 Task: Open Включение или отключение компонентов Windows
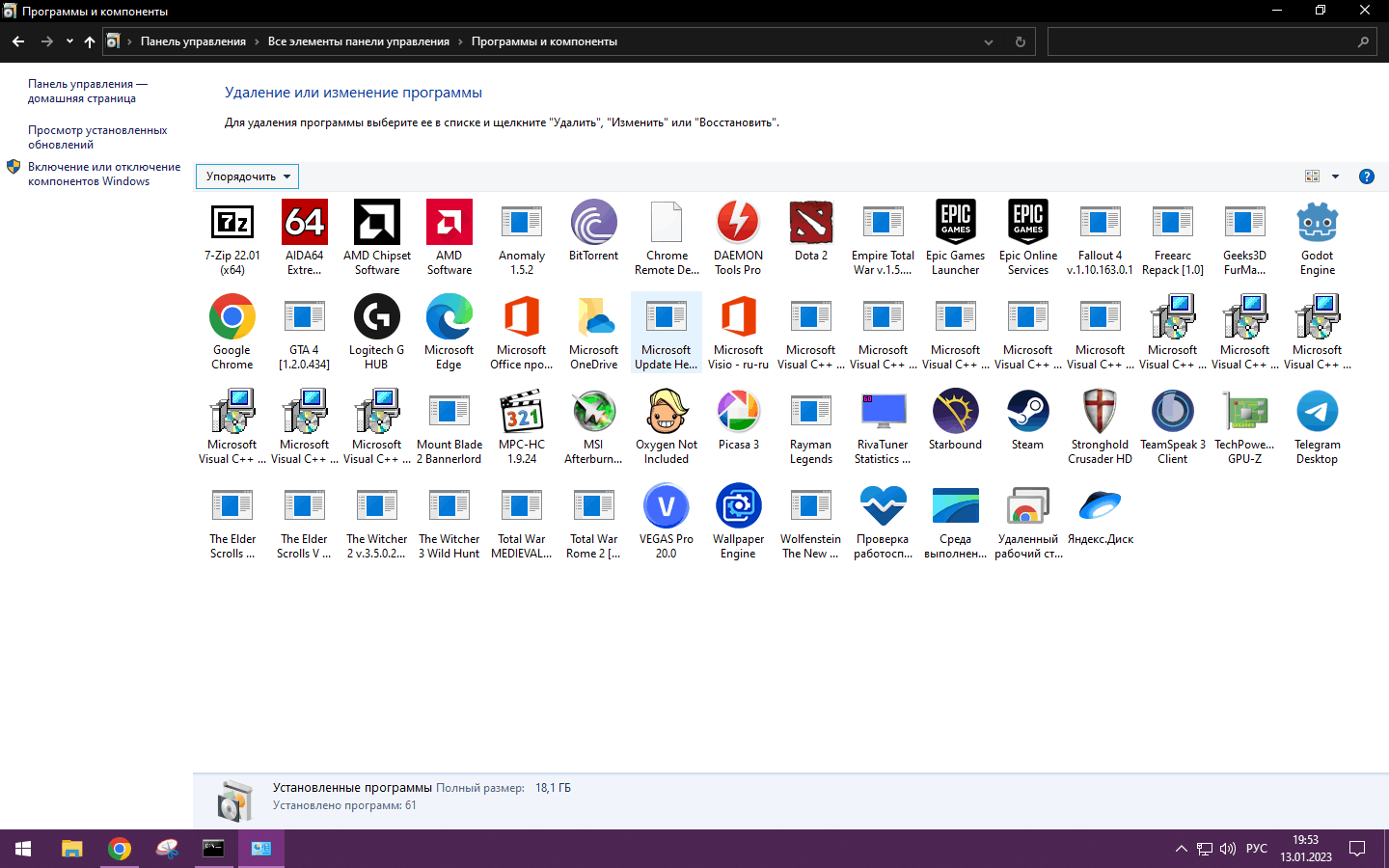pyautogui.click(x=104, y=174)
